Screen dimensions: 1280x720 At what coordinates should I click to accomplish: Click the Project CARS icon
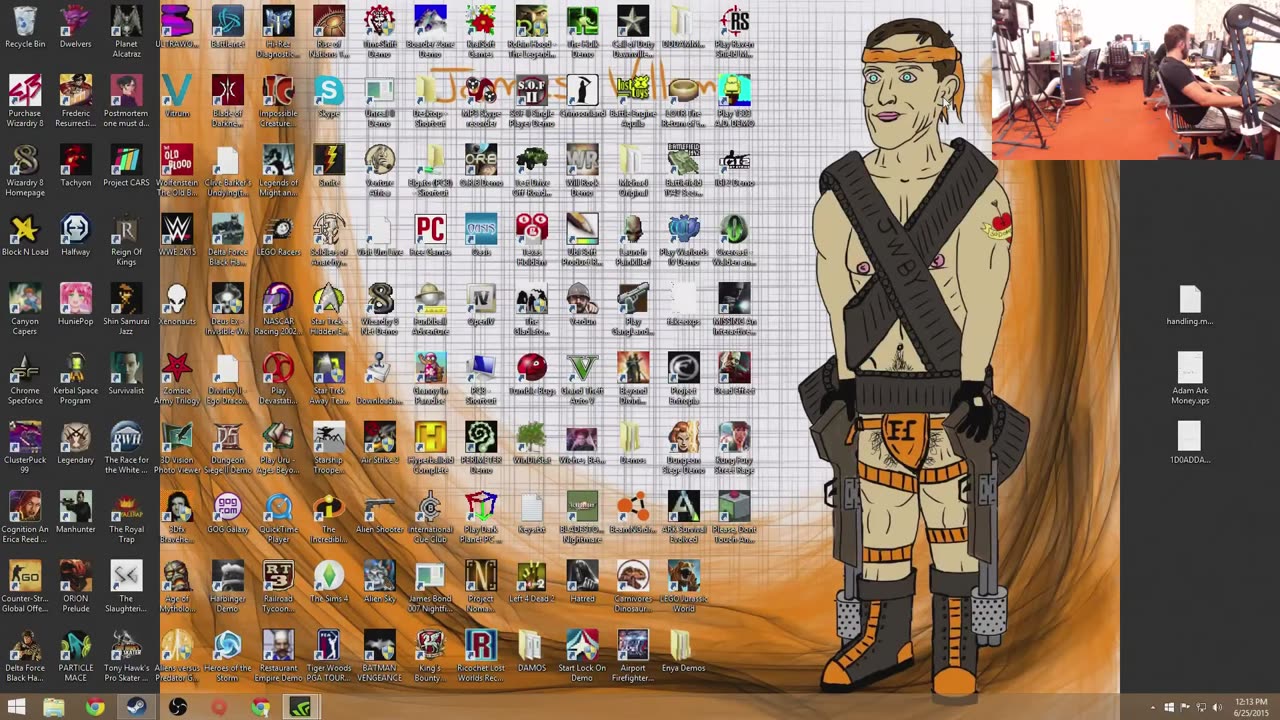coord(126,166)
